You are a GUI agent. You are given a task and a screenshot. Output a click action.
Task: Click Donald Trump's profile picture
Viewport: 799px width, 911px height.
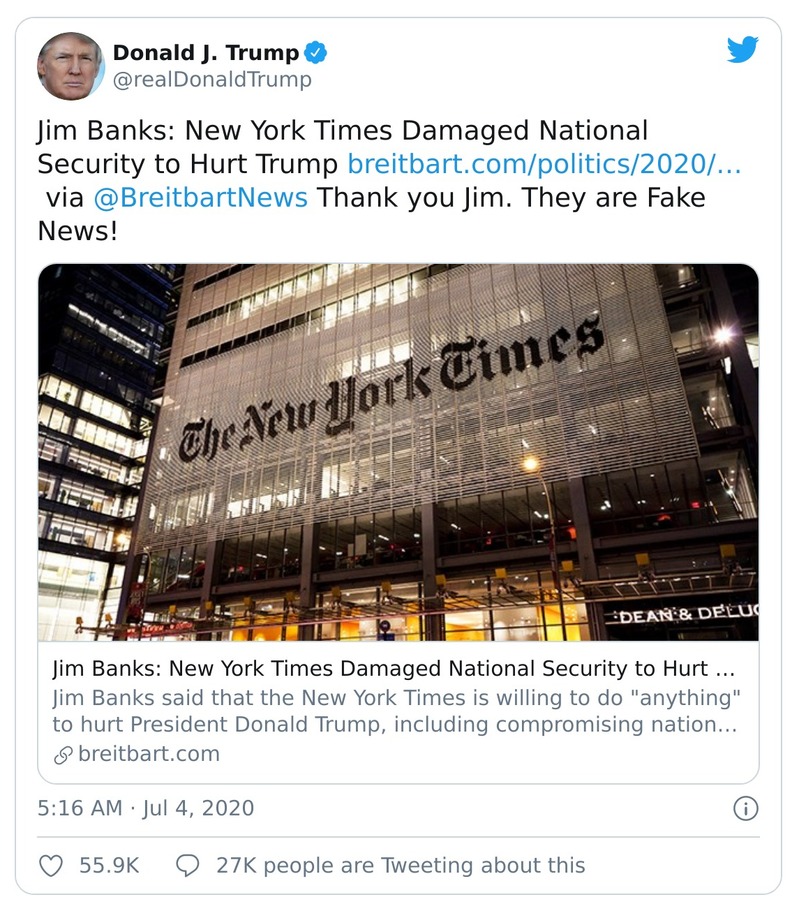[70, 62]
